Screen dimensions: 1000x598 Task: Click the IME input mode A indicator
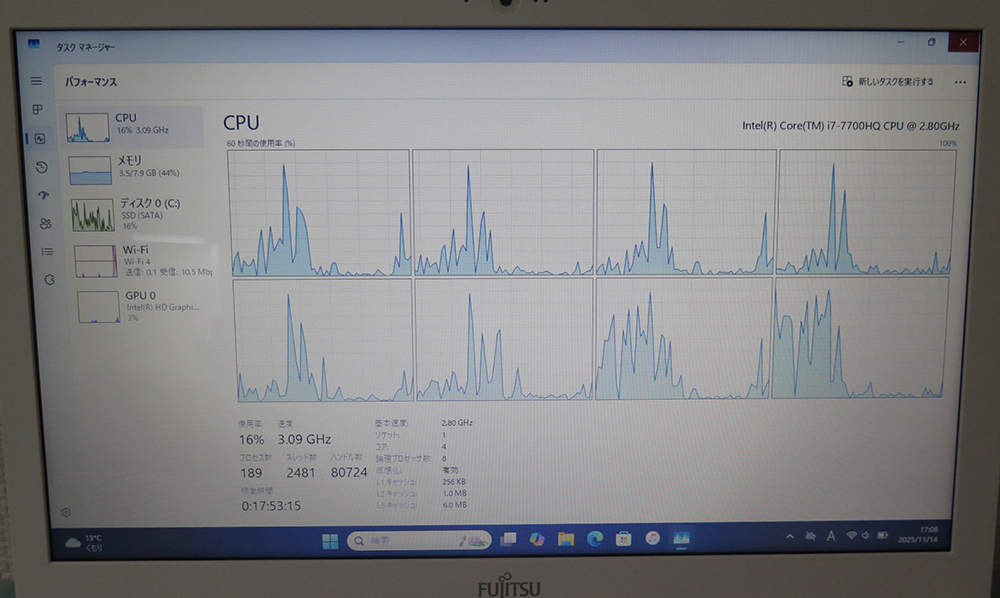click(831, 536)
